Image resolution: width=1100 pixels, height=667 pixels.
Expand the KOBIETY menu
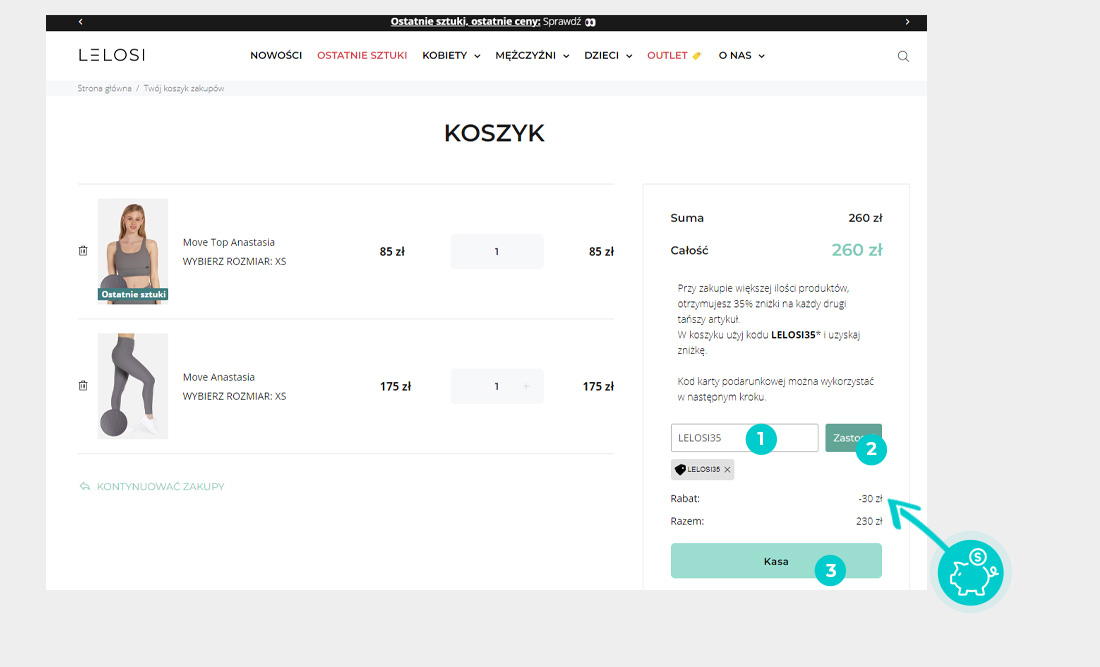coord(451,55)
